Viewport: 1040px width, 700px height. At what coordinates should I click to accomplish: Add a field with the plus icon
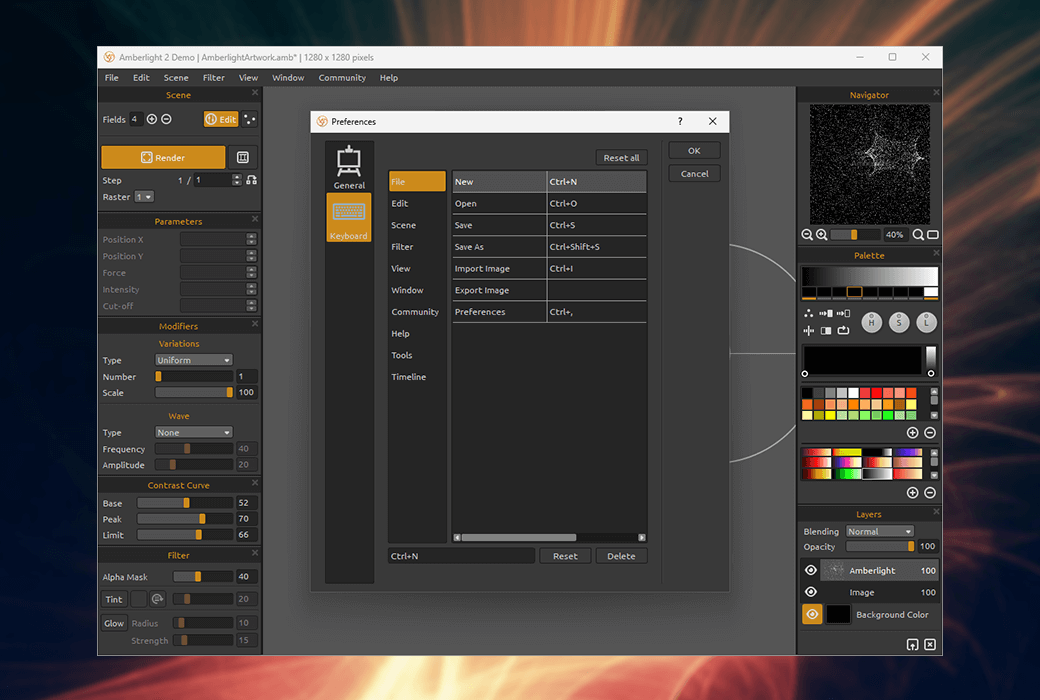coord(152,119)
